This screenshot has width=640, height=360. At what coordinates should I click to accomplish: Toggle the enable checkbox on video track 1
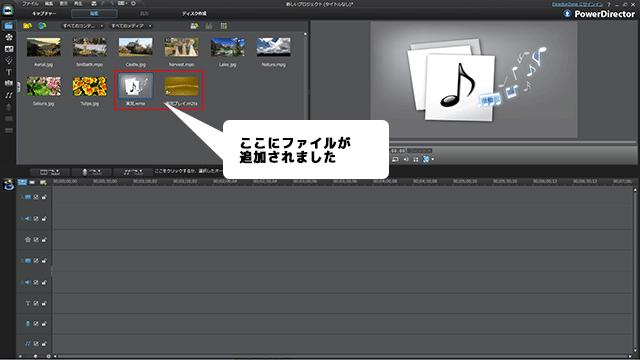pos(36,197)
